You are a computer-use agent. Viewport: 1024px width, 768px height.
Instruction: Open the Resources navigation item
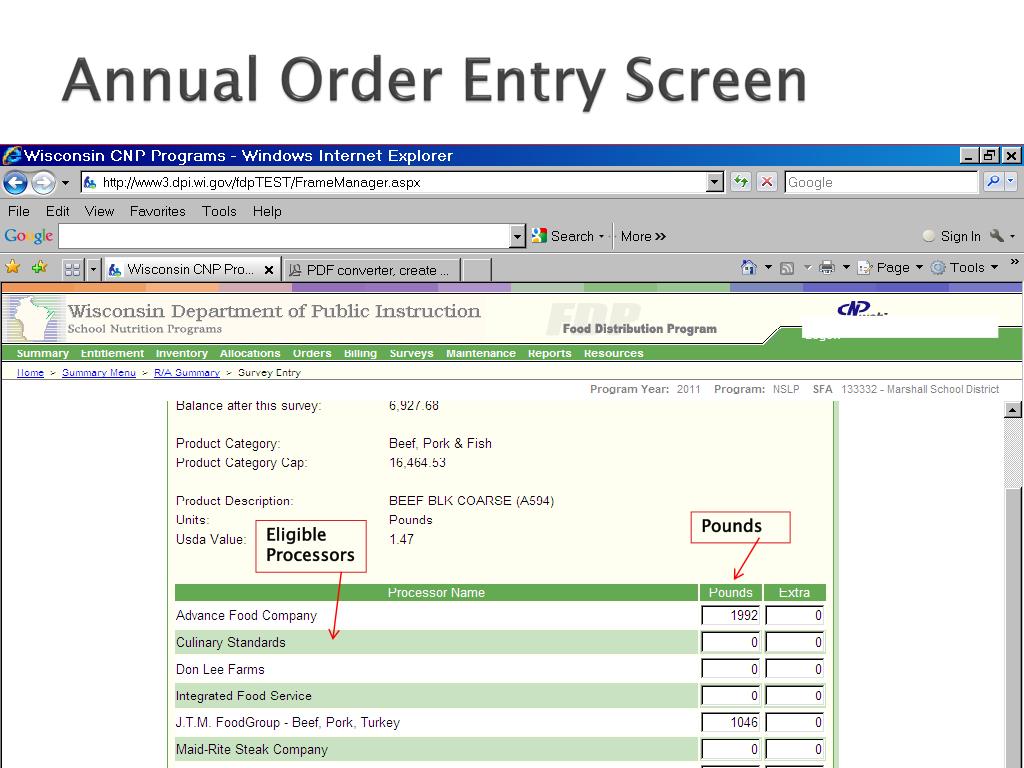613,353
